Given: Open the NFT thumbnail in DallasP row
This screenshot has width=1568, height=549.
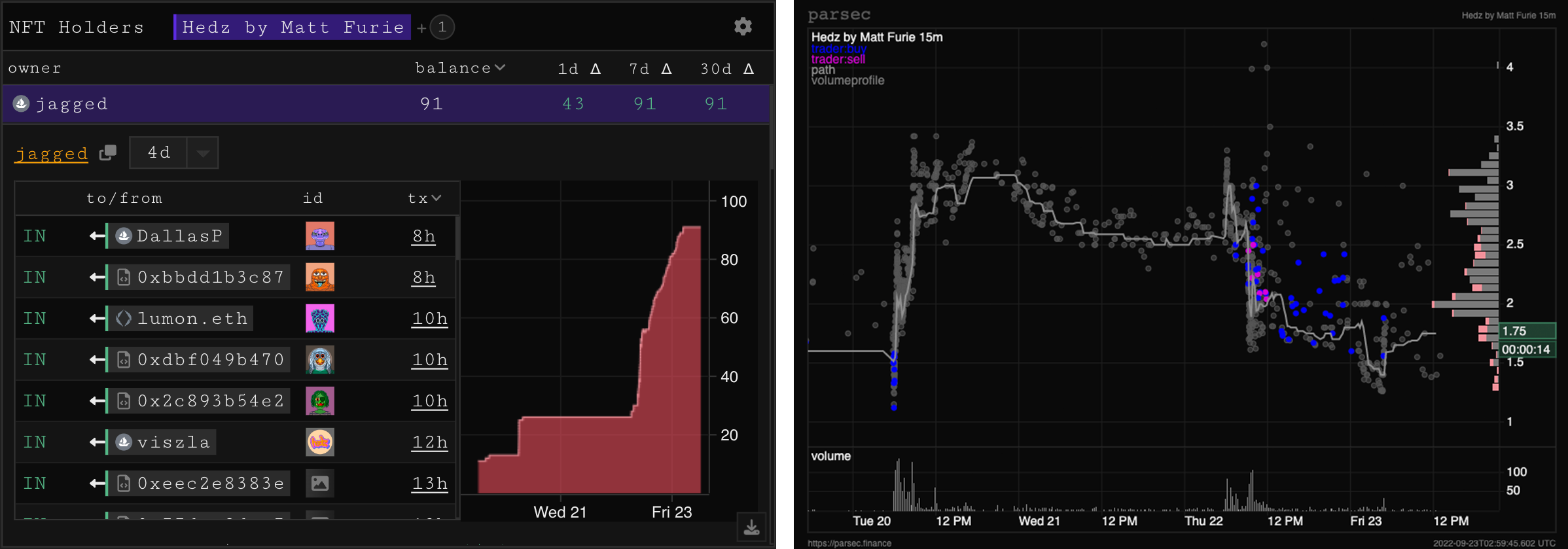Looking at the screenshot, I should (x=320, y=236).
